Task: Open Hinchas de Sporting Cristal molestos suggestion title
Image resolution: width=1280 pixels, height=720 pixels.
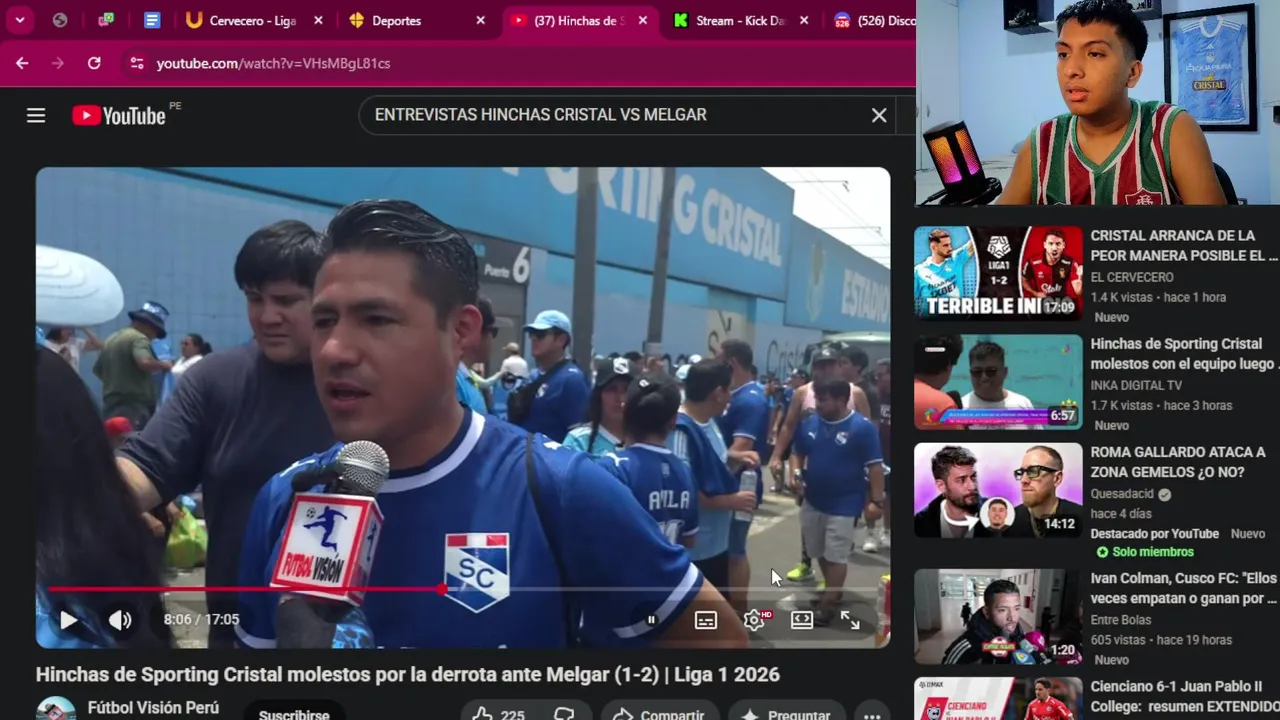Action: tap(1184, 354)
